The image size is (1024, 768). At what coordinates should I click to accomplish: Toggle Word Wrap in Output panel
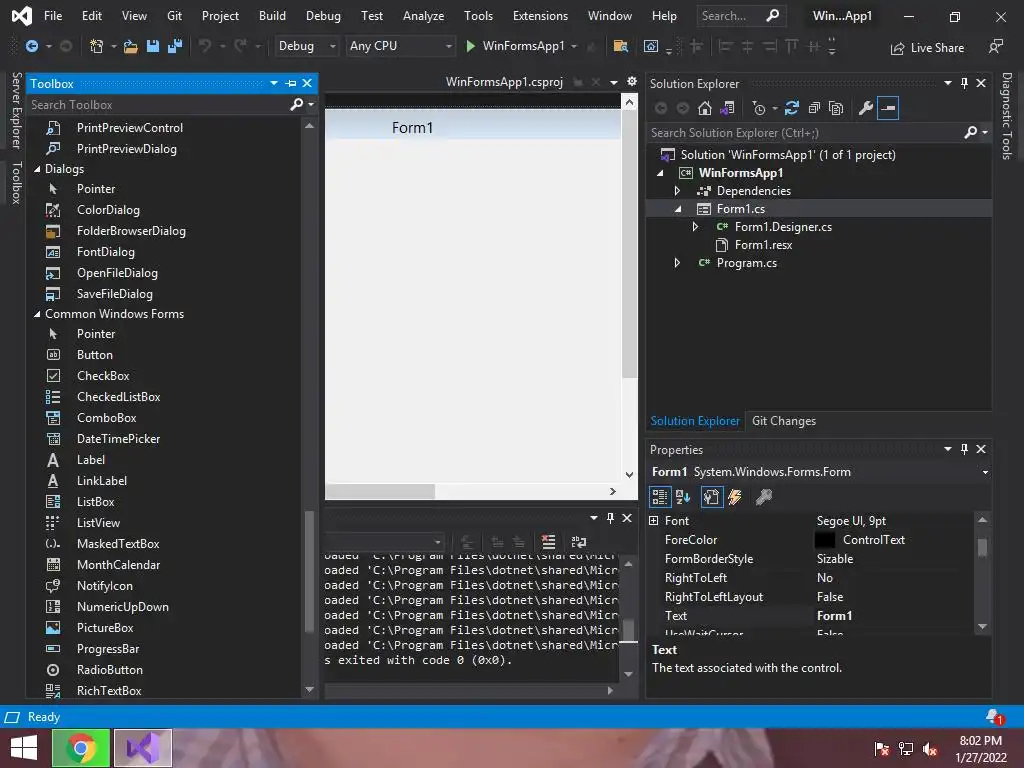pos(579,542)
